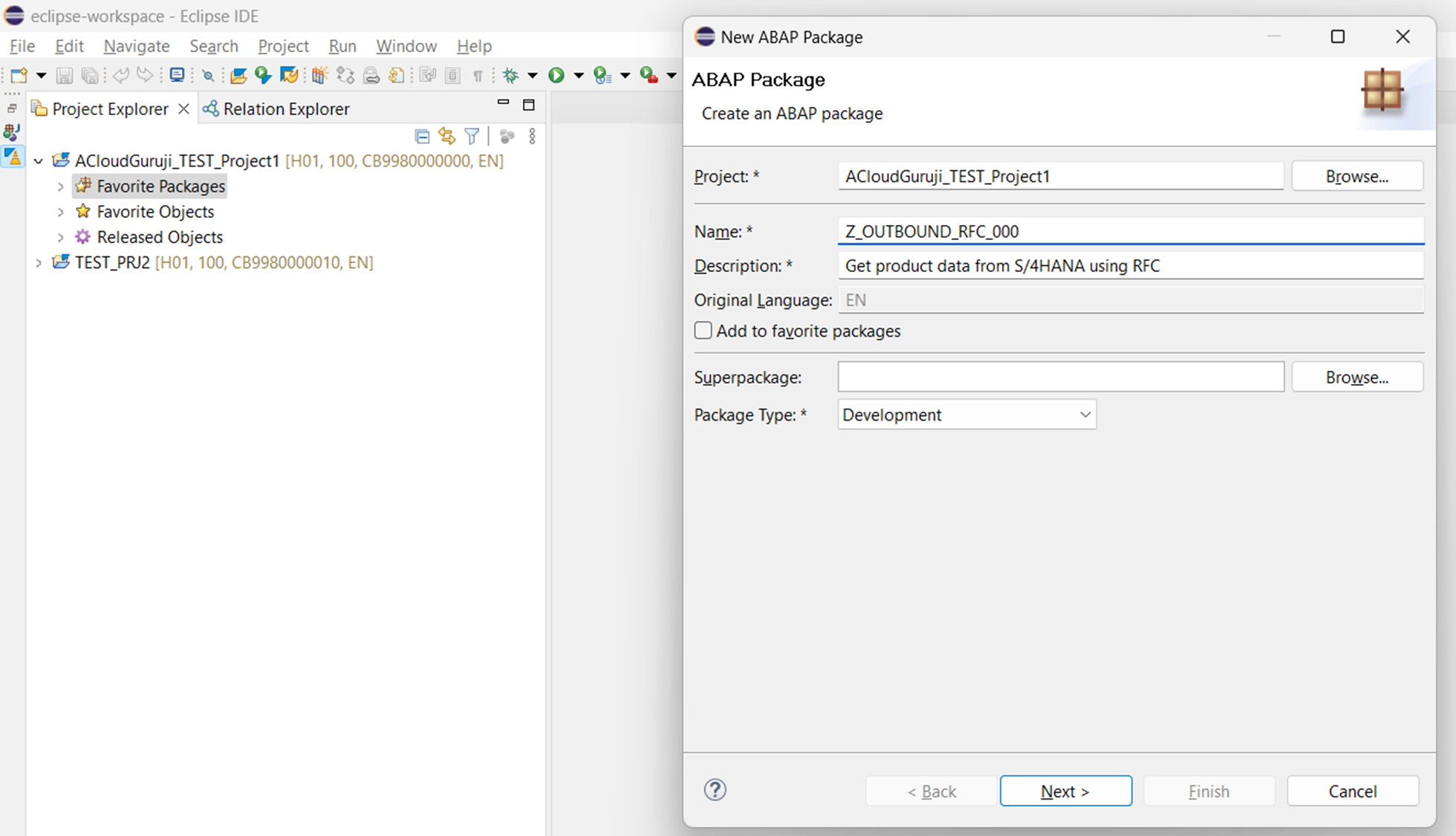The height and width of the screenshot is (836, 1456).
Task: Click the New wizard icon in toolbar
Action: coord(19,75)
